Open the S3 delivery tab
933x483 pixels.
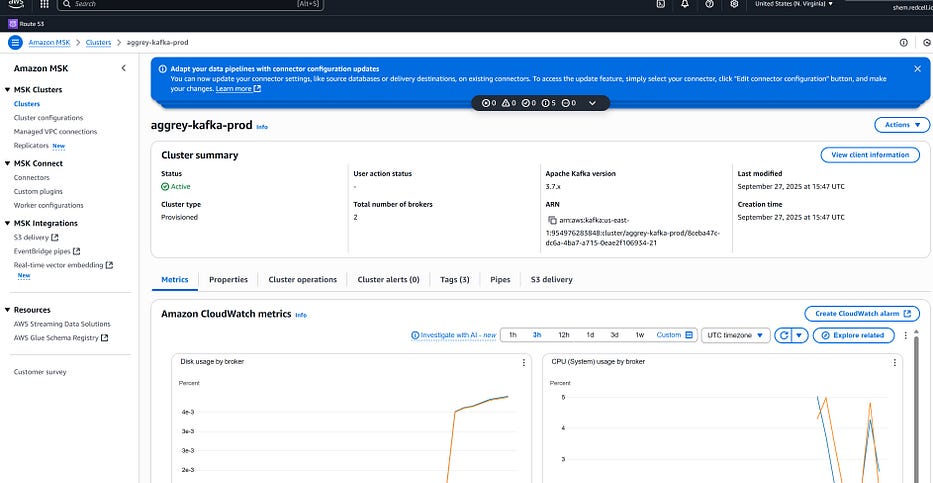pos(552,280)
